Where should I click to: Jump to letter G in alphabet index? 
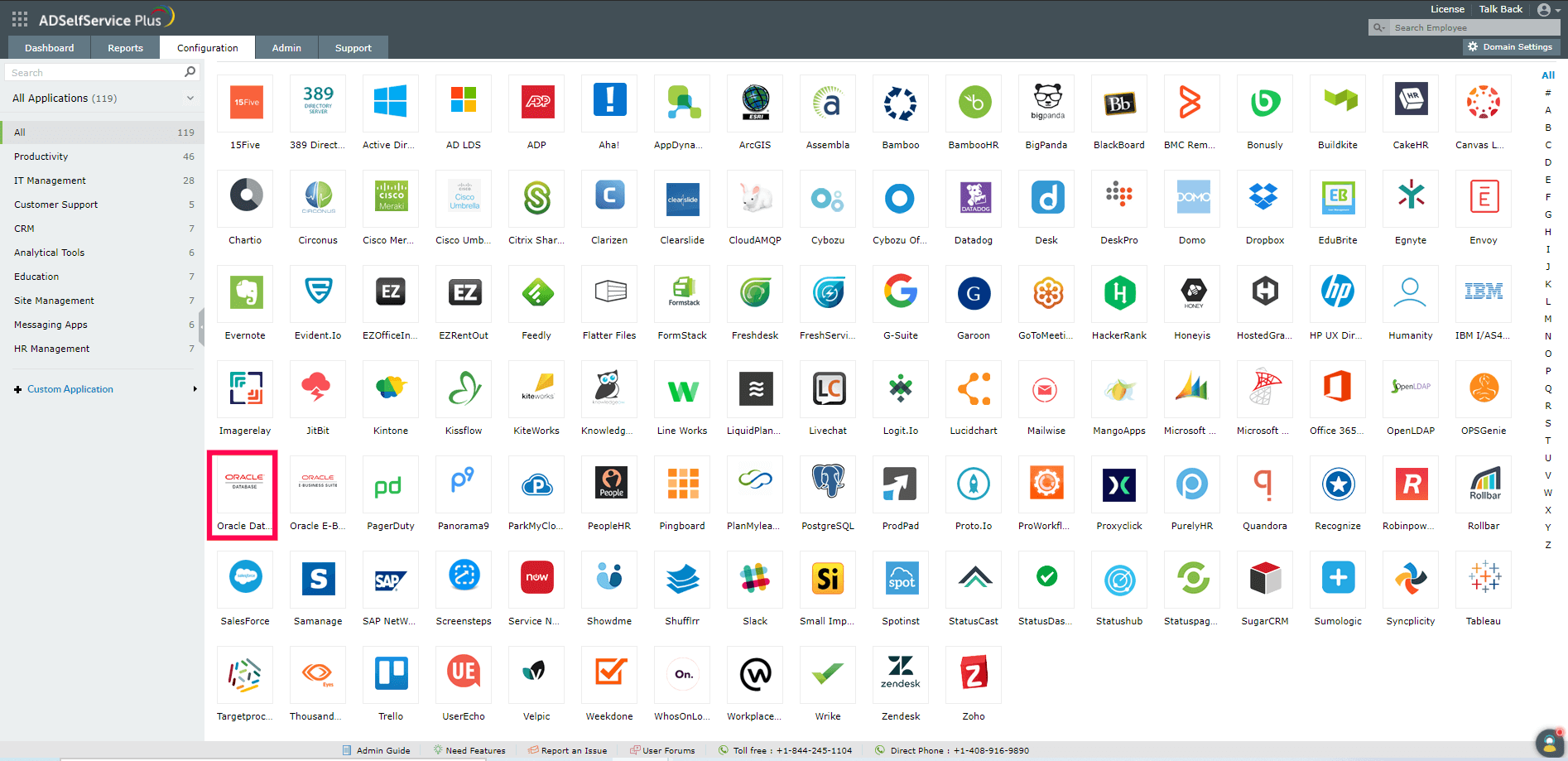pos(1548,214)
